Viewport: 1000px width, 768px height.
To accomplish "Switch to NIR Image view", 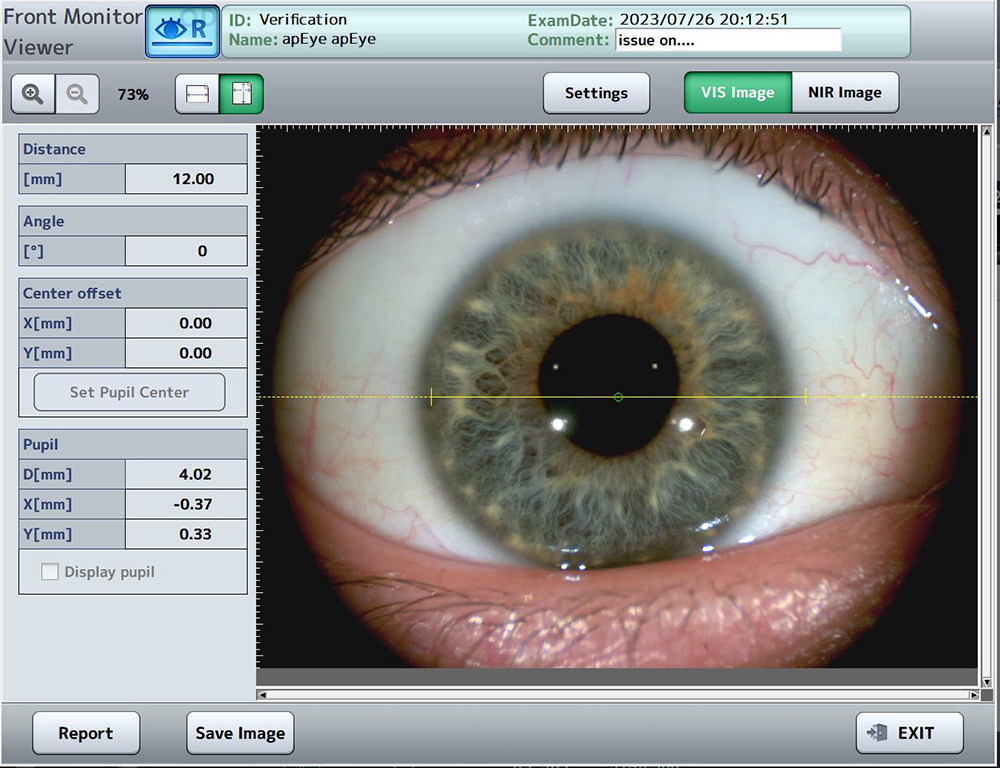I will point(845,92).
